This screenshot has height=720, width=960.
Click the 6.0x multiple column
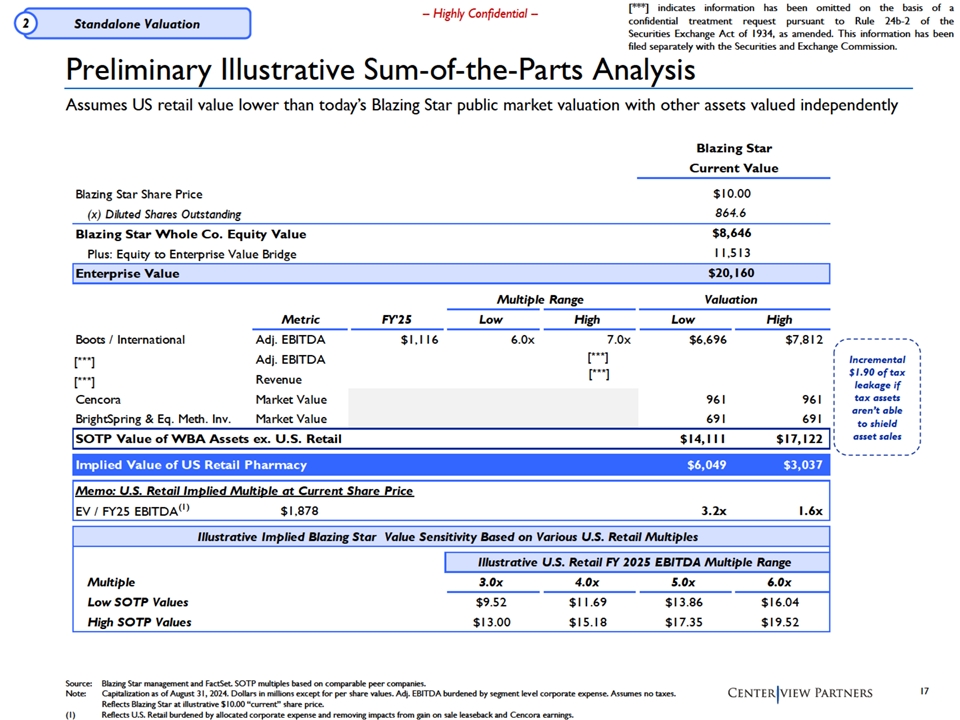click(x=779, y=582)
